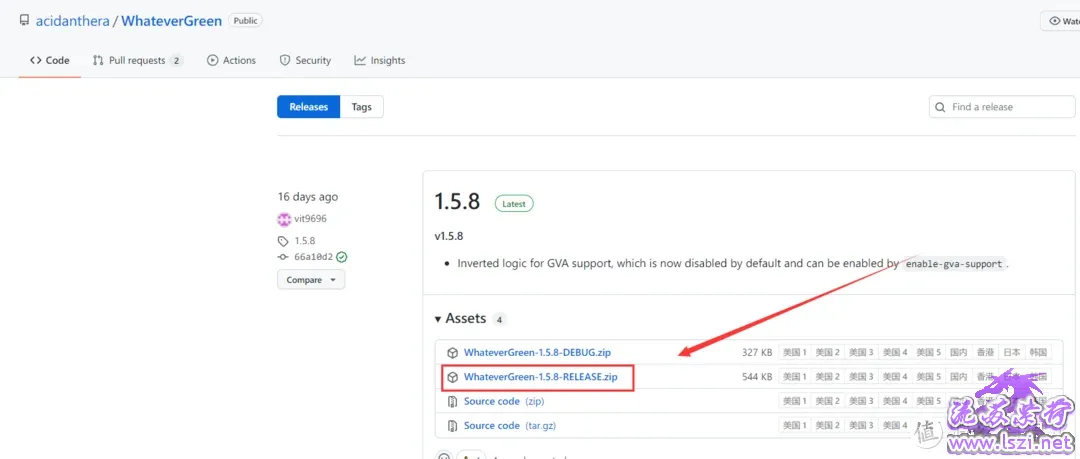The width and height of the screenshot is (1080, 459).
Task: Click 美国 2 mirror for DEBUG.zip
Action: tap(828, 352)
